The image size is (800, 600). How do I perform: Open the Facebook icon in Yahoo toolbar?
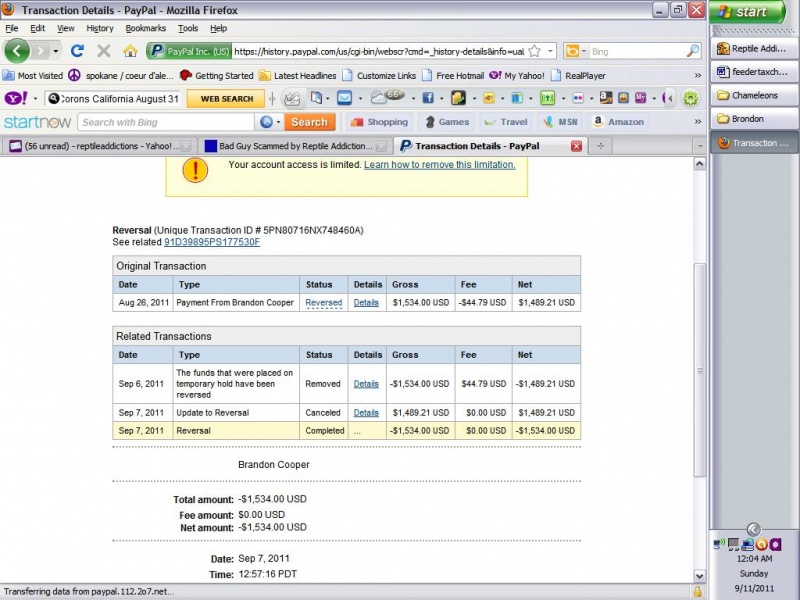pos(428,98)
